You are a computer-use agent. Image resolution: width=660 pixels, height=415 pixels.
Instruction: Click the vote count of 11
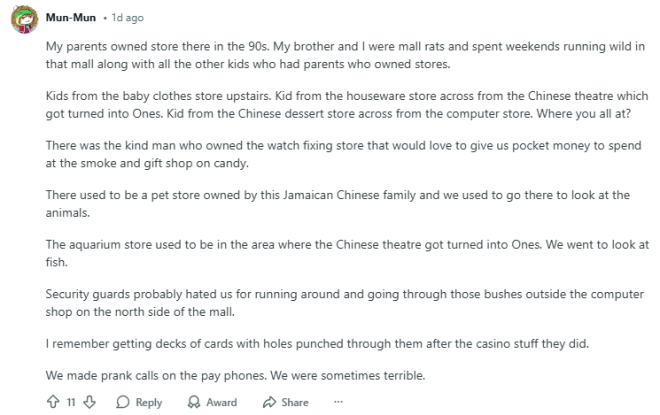click(x=71, y=402)
